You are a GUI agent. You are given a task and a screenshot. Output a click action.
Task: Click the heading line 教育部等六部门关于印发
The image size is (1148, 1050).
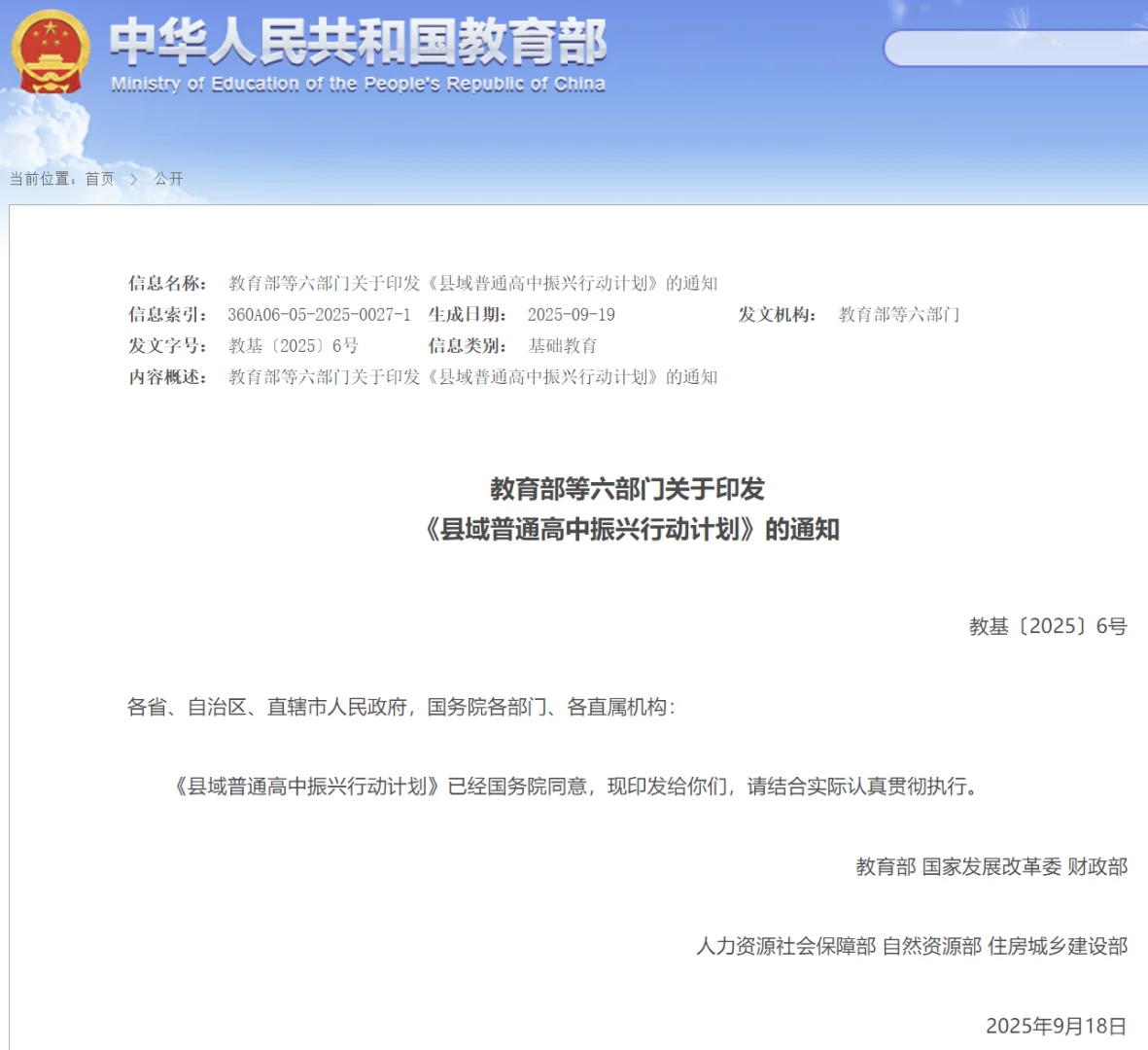(627, 489)
